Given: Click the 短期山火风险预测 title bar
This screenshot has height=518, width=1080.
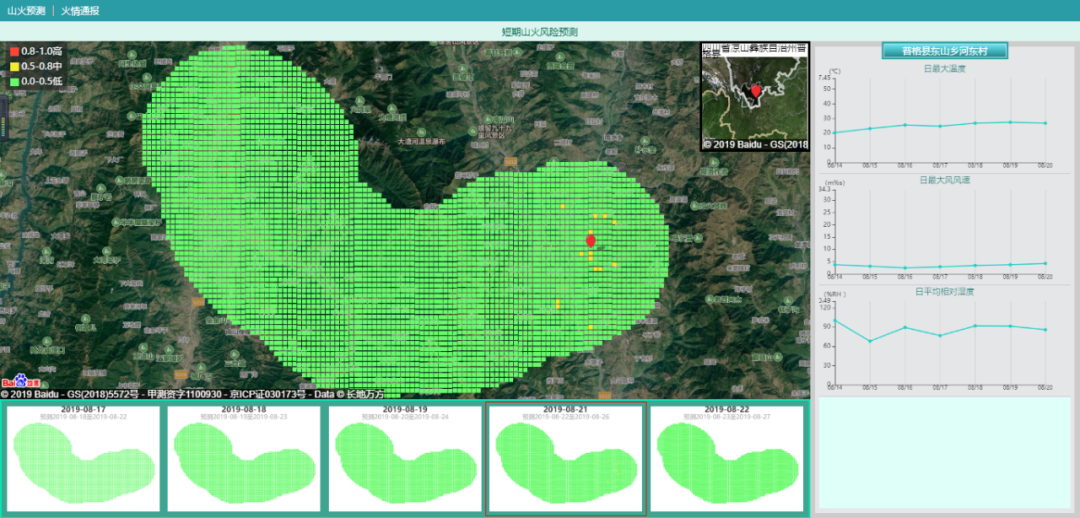Looking at the screenshot, I should coord(540,31).
